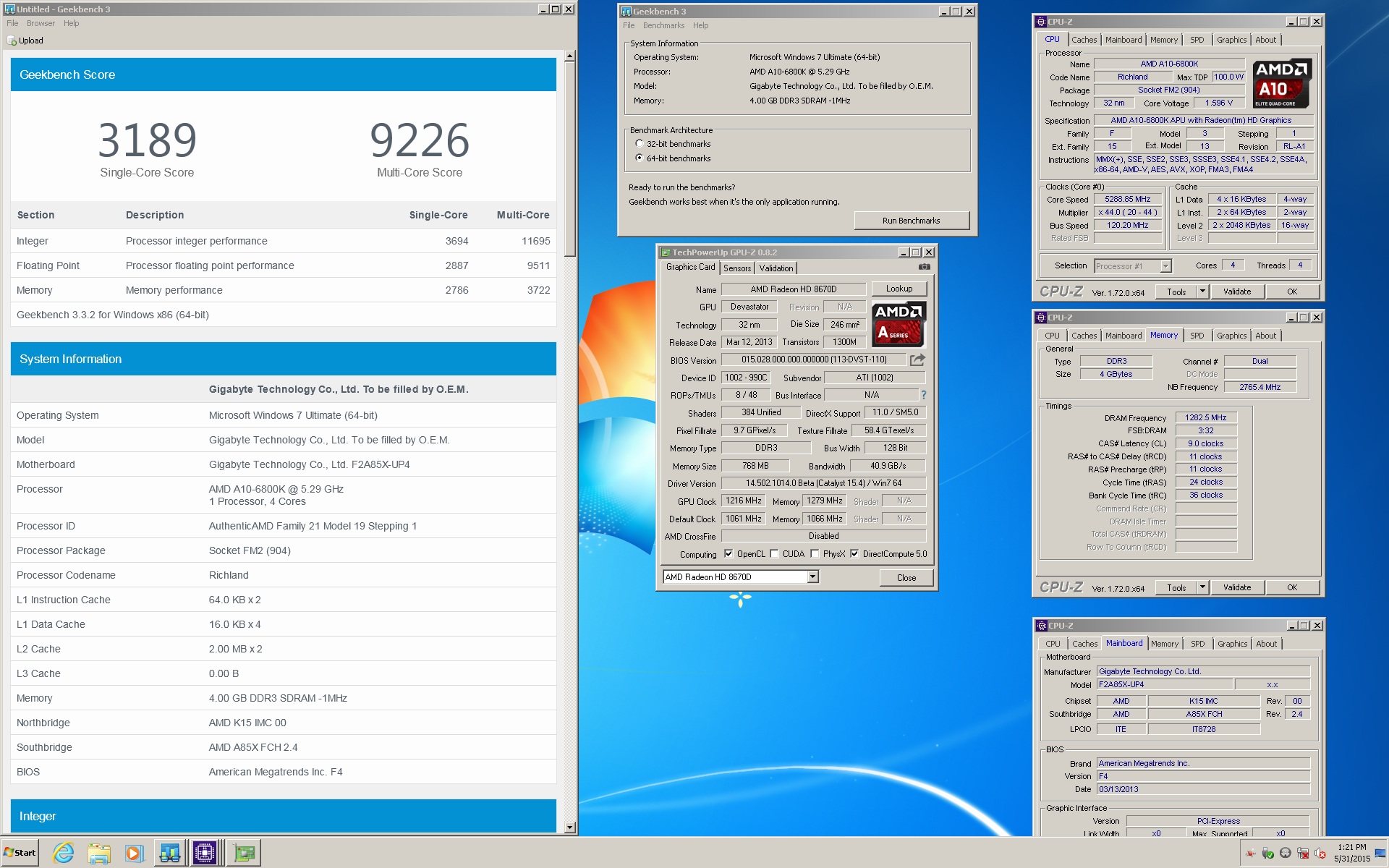Click the Run Benchmarks button

[911, 221]
